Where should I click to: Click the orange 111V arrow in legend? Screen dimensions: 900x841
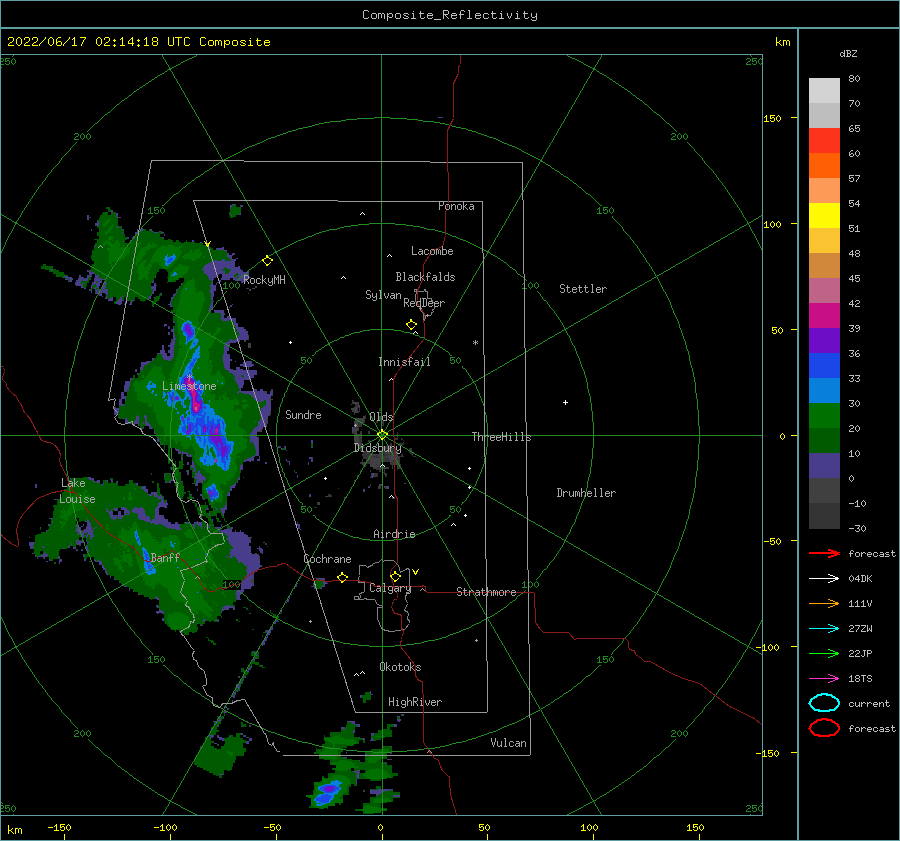tap(824, 603)
